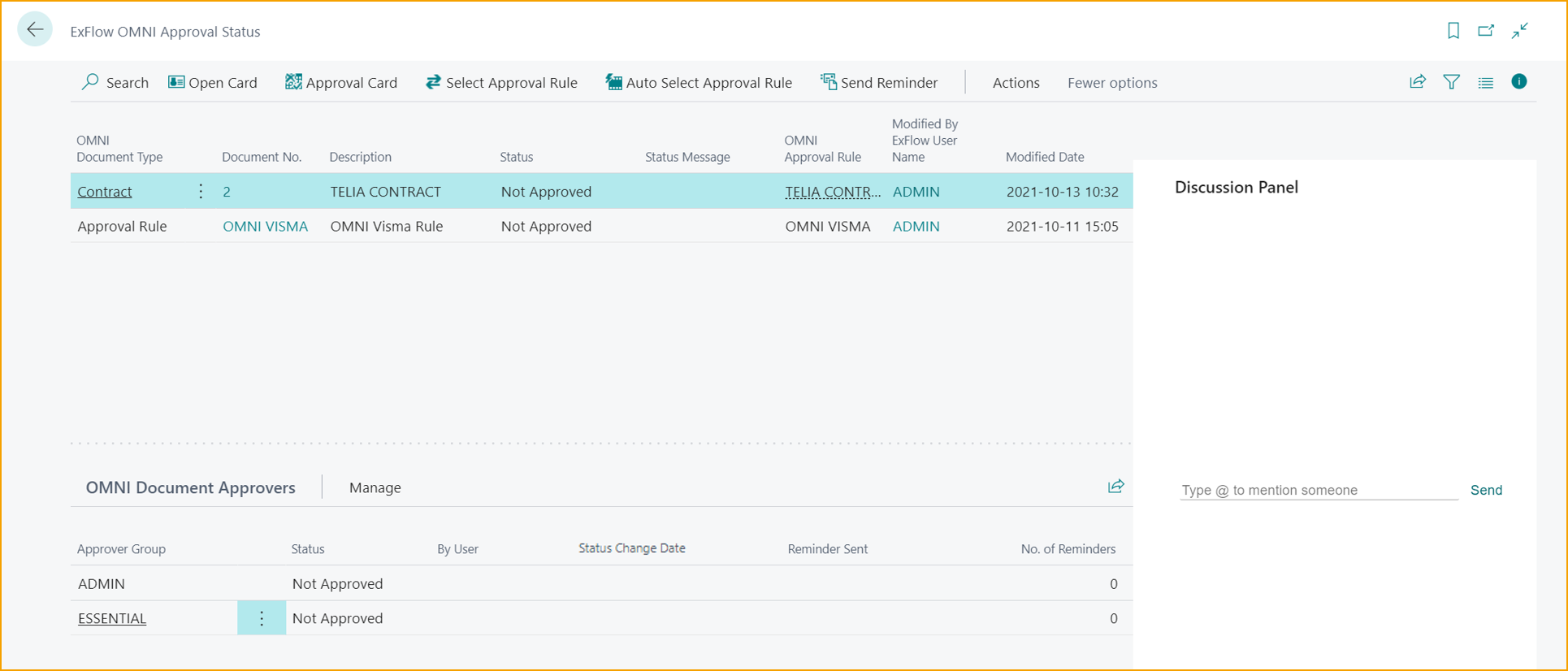Share the list via the toolbar share icon
1568x671 pixels.
1418,82
